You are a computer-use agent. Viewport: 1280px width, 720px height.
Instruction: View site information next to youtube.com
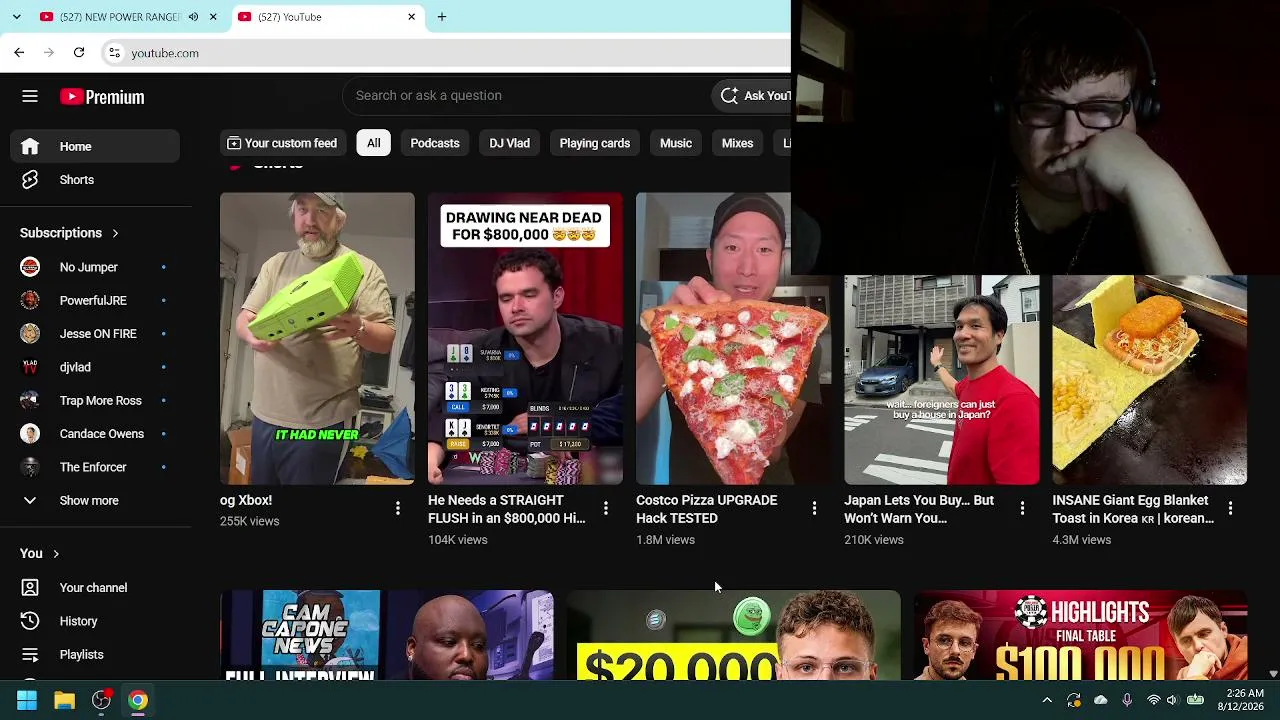pyautogui.click(x=115, y=53)
